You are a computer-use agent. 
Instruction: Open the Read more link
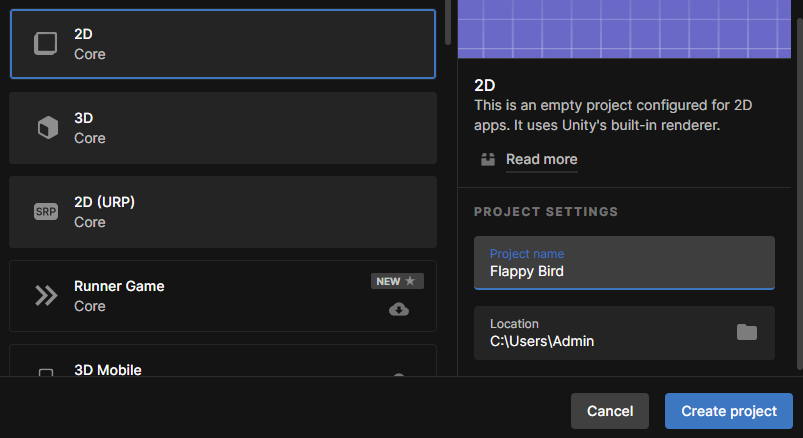point(541,159)
